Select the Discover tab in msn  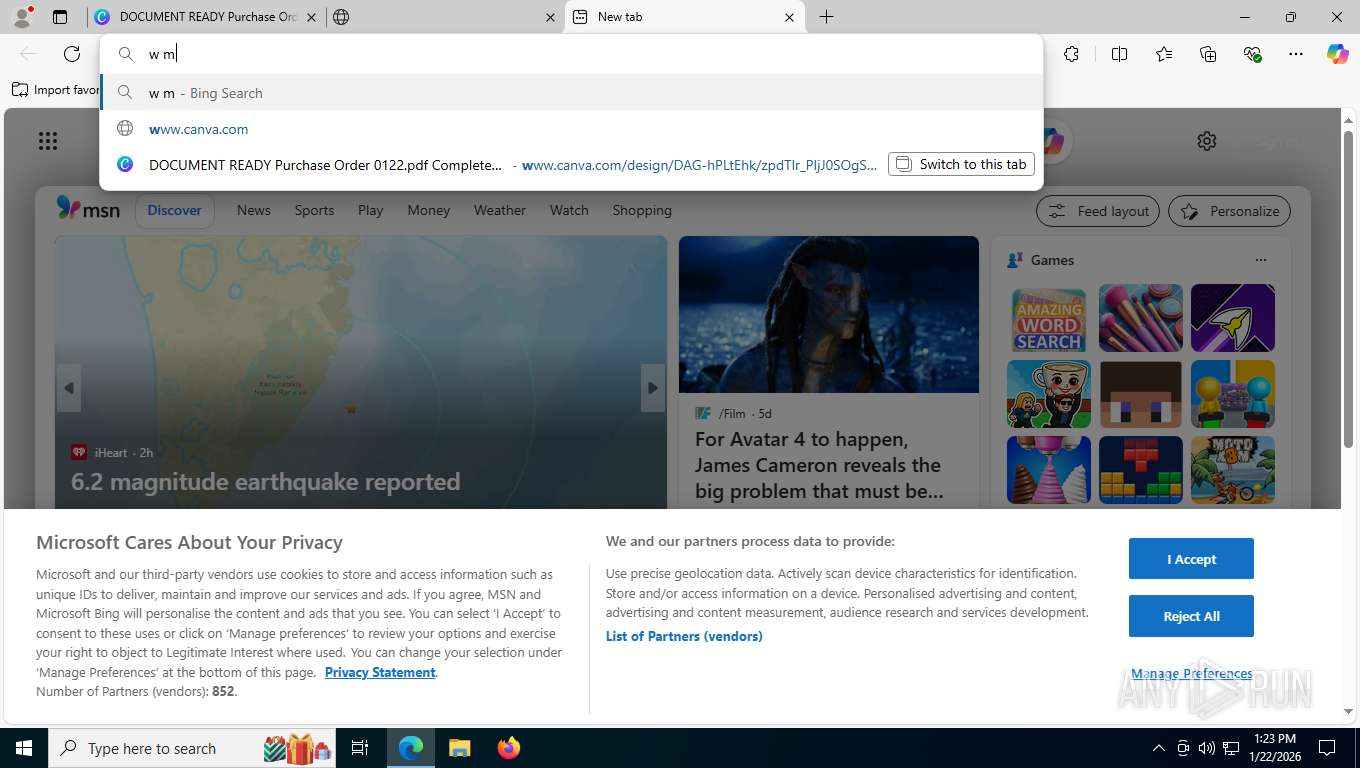pos(174,210)
